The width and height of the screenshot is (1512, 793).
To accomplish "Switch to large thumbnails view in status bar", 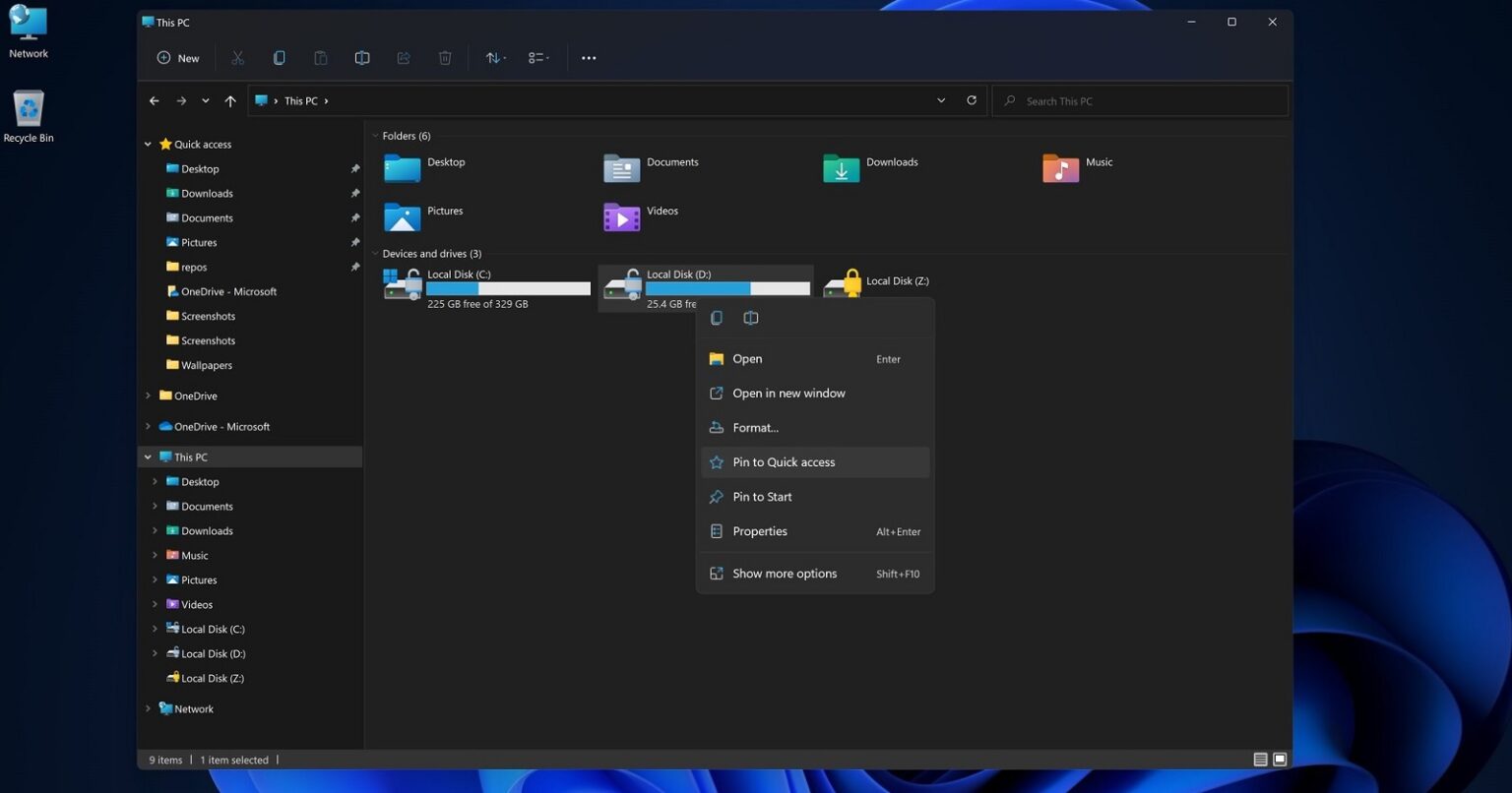I will 1280,759.
